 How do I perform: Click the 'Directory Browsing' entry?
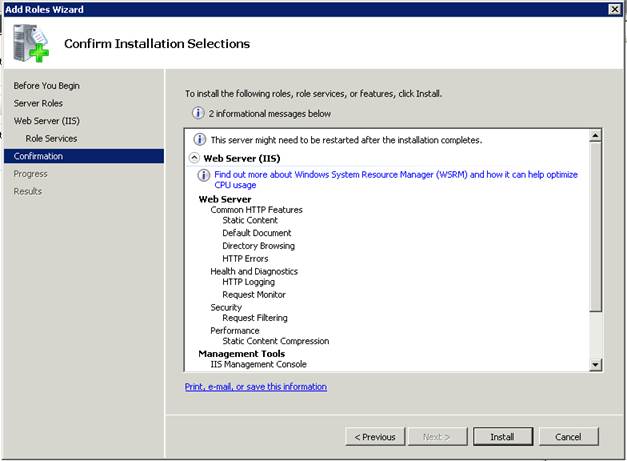pyautogui.click(x=258, y=245)
